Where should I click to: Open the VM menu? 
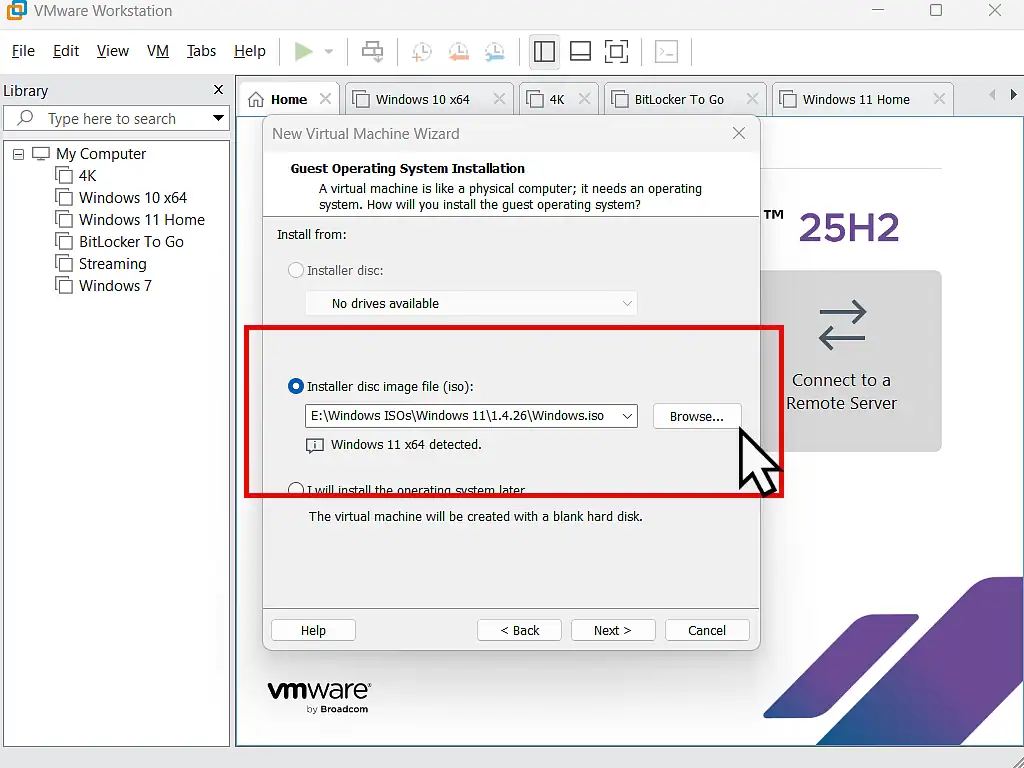tap(158, 51)
